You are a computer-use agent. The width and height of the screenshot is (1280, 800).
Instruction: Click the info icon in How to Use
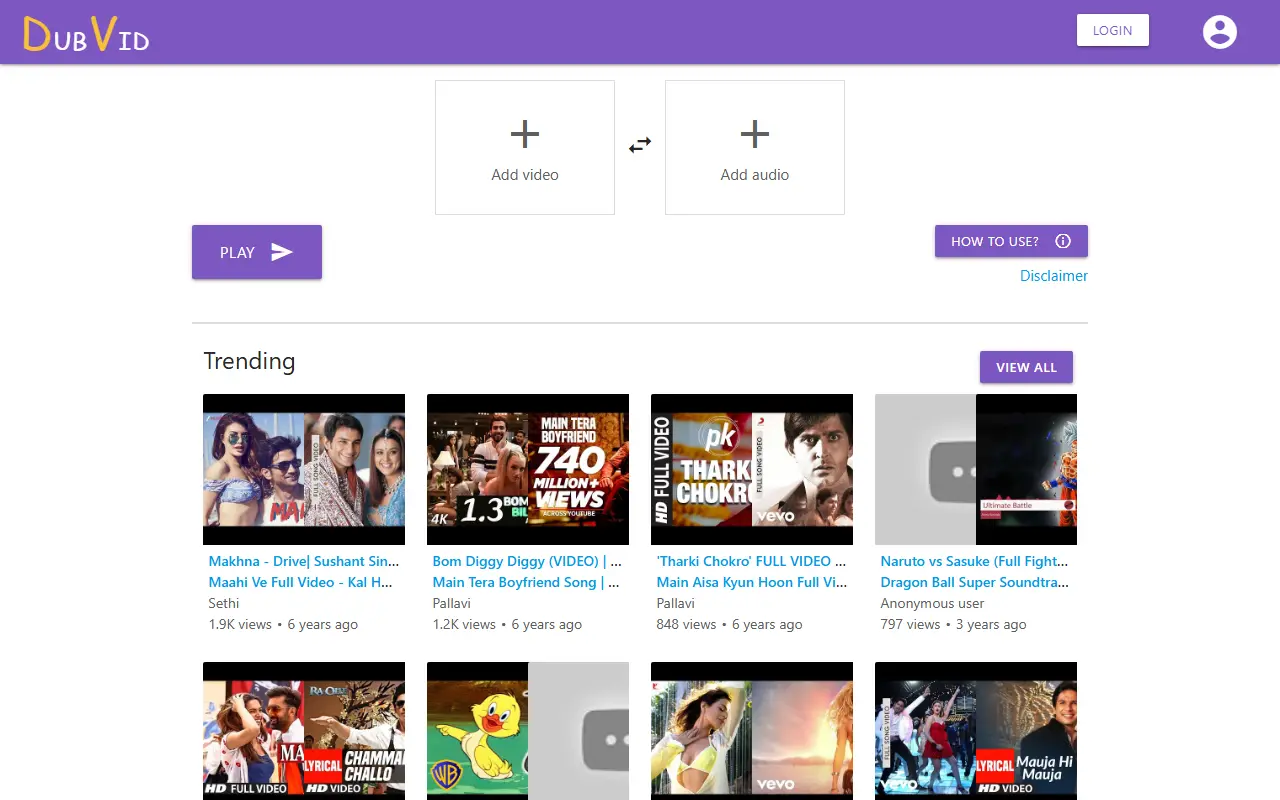click(x=1063, y=241)
